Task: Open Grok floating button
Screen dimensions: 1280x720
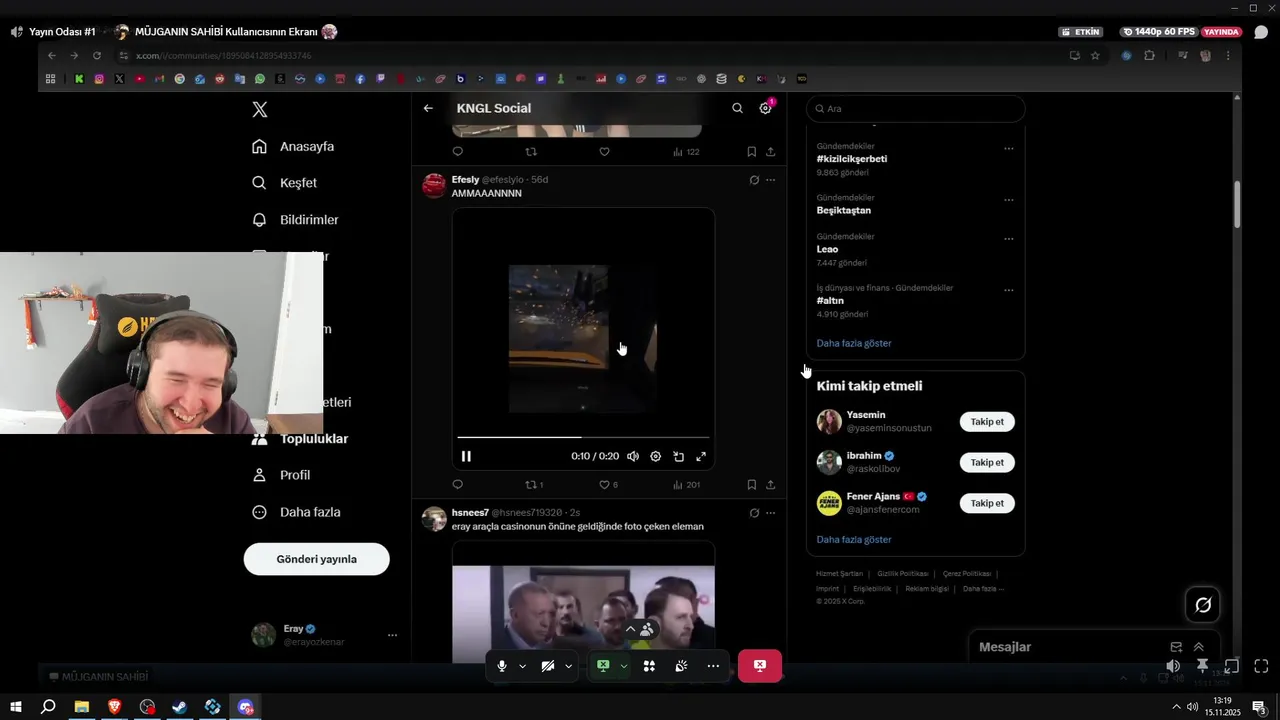Action: (x=1203, y=605)
